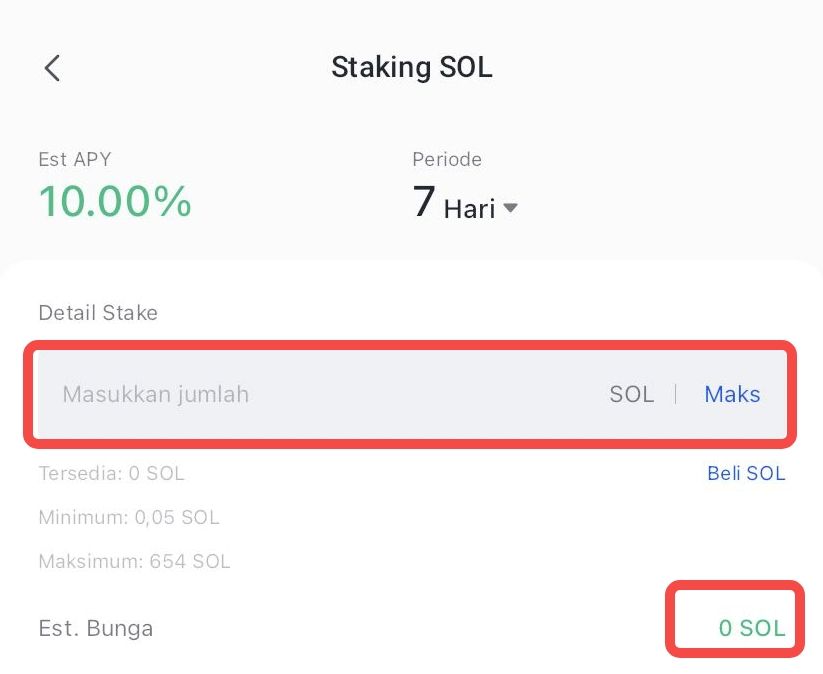823x674 pixels.
Task: Click Maks to stake maximum amount
Action: coord(731,394)
